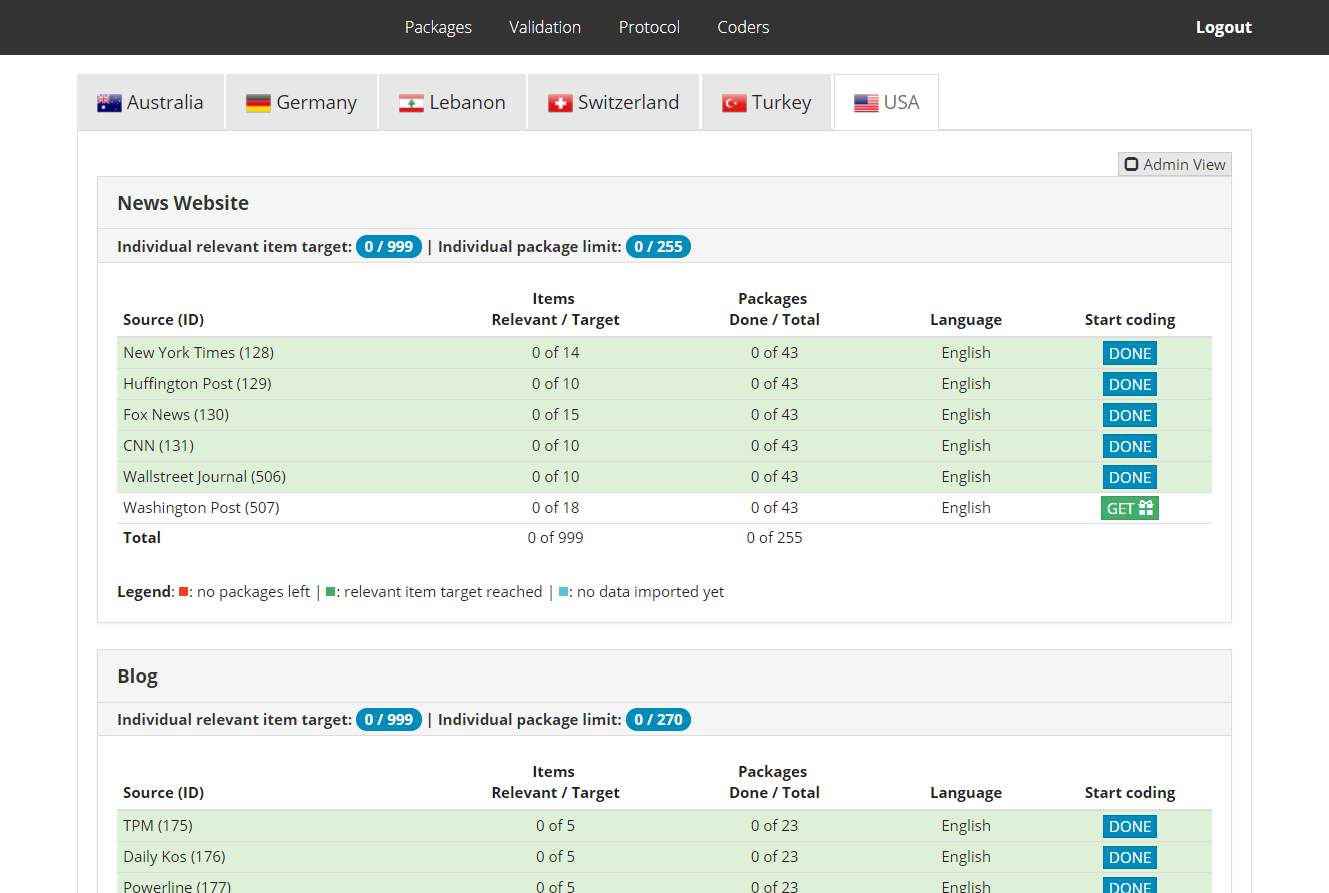This screenshot has width=1329, height=893.
Task: Click the Washington Post (507) source name
Action: (x=201, y=507)
